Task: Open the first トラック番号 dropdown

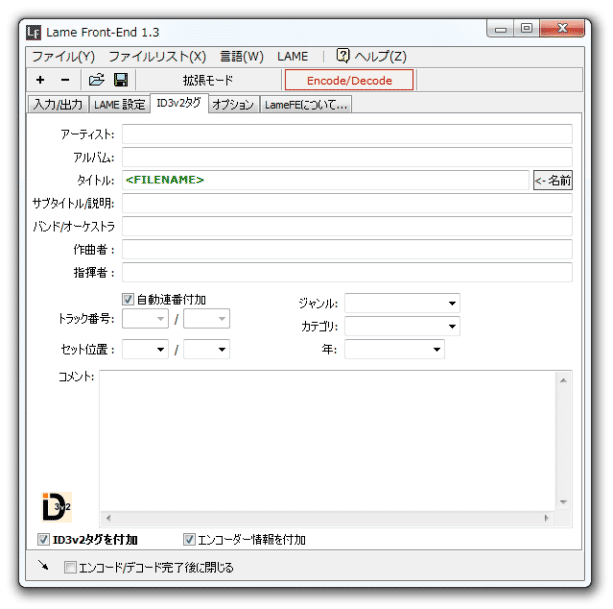Action: [x=145, y=319]
